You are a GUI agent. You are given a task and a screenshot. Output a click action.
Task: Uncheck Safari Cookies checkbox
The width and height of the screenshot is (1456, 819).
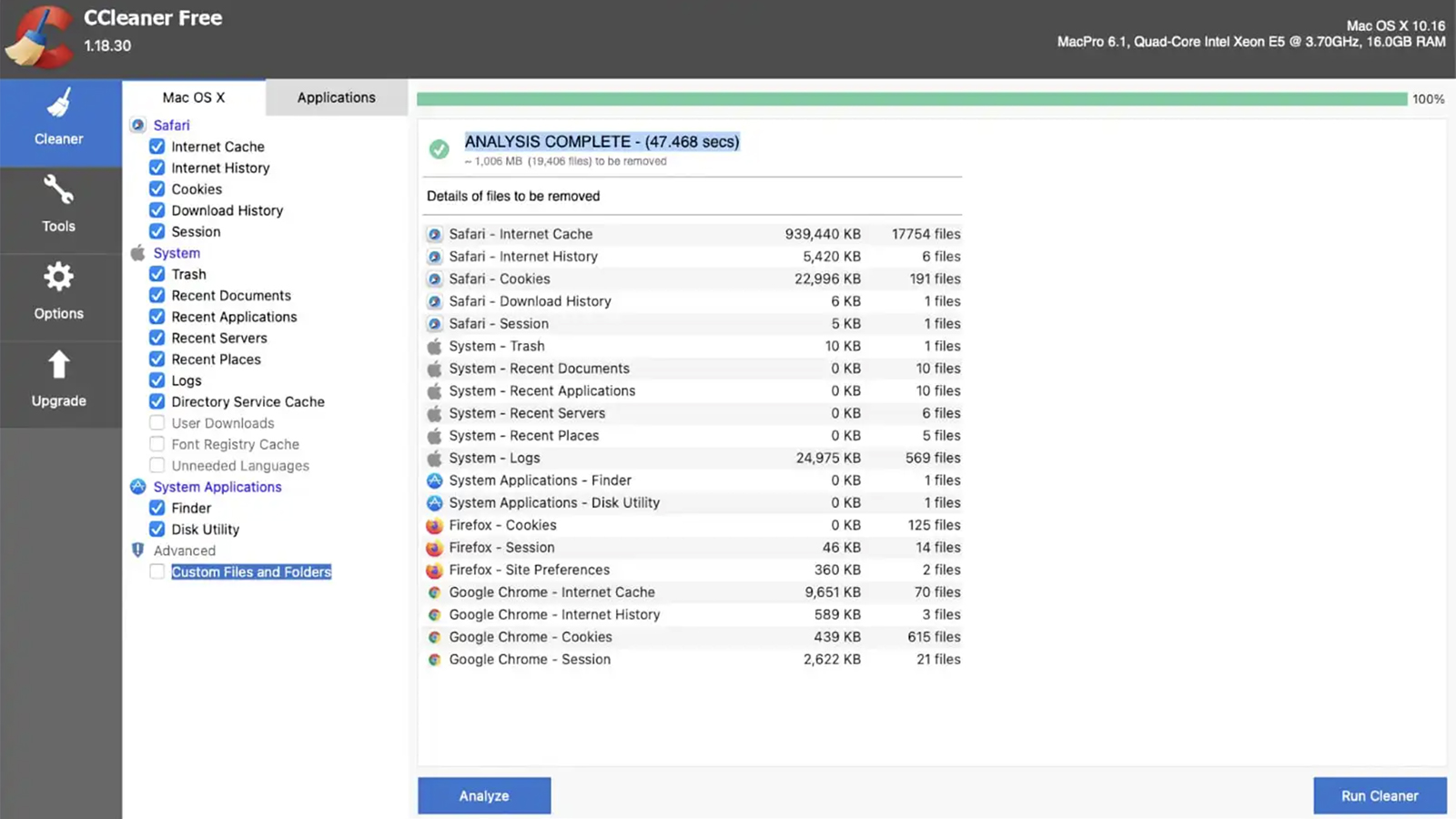(x=157, y=189)
